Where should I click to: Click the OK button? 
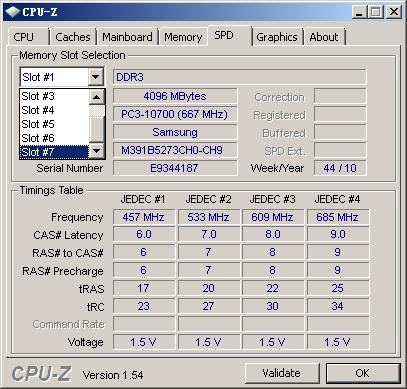point(363,373)
